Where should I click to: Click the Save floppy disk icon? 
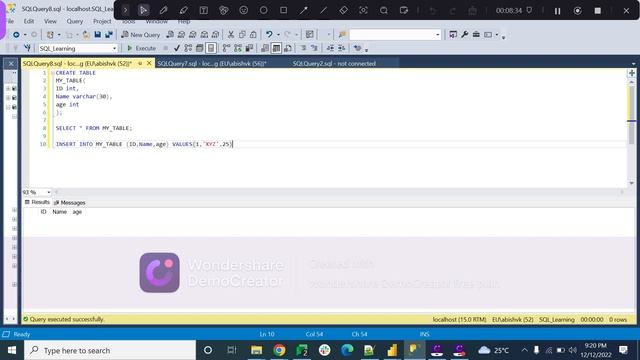pos(98,35)
